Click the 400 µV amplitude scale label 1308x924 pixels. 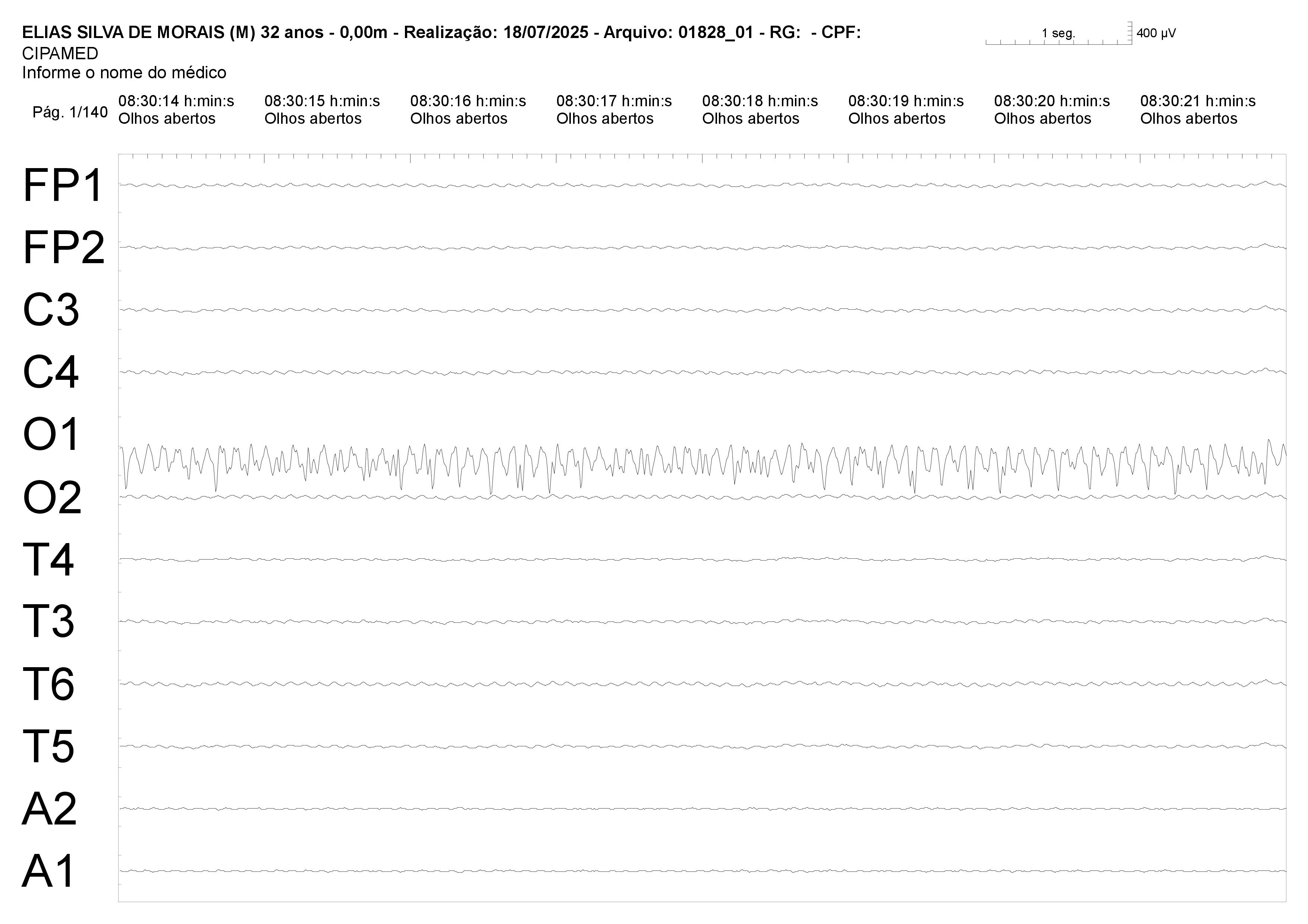click(1156, 33)
